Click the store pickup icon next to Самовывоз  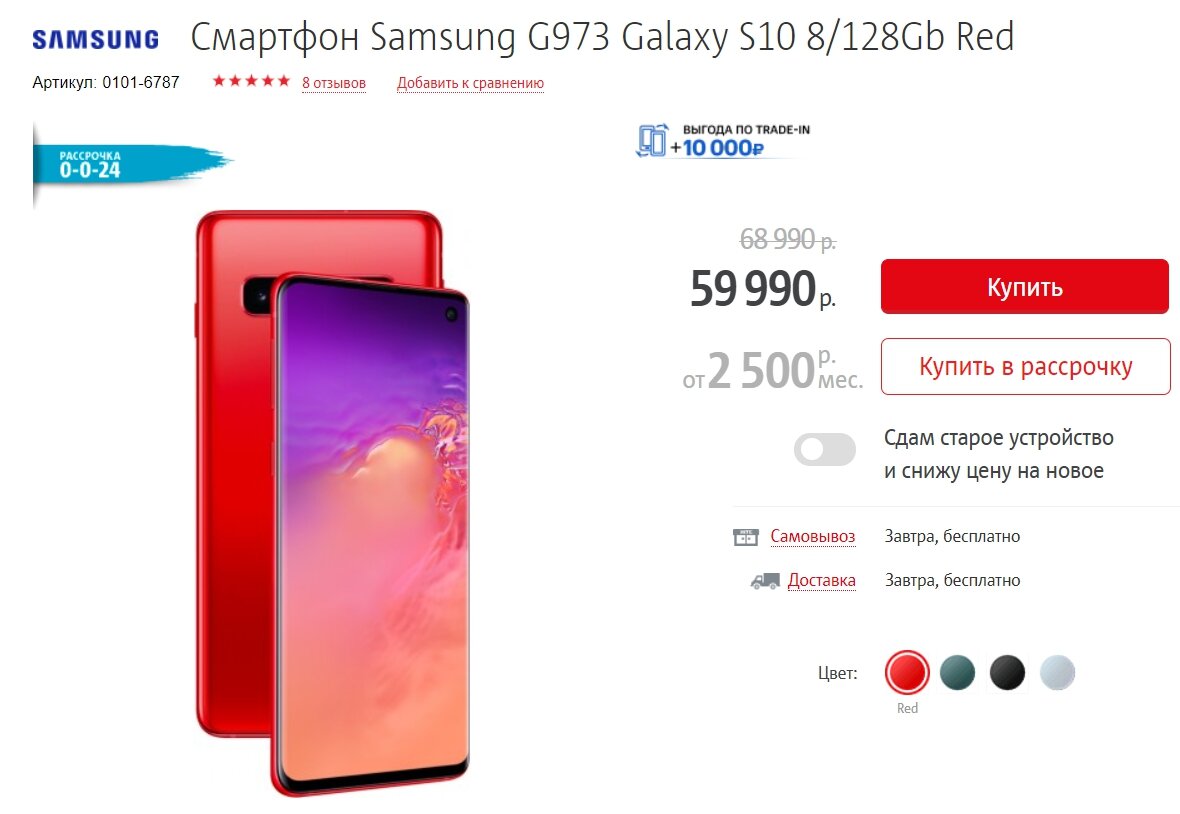pyautogui.click(x=746, y=537)
